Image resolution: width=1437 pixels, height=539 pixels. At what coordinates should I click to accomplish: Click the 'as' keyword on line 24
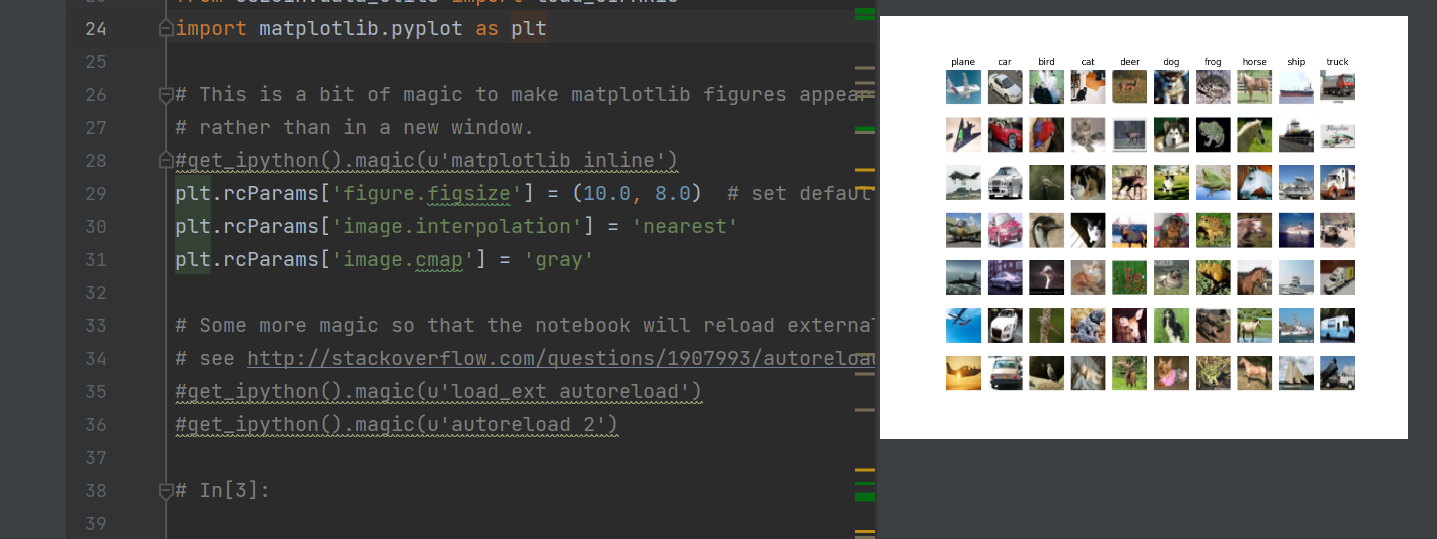[487, 29]
